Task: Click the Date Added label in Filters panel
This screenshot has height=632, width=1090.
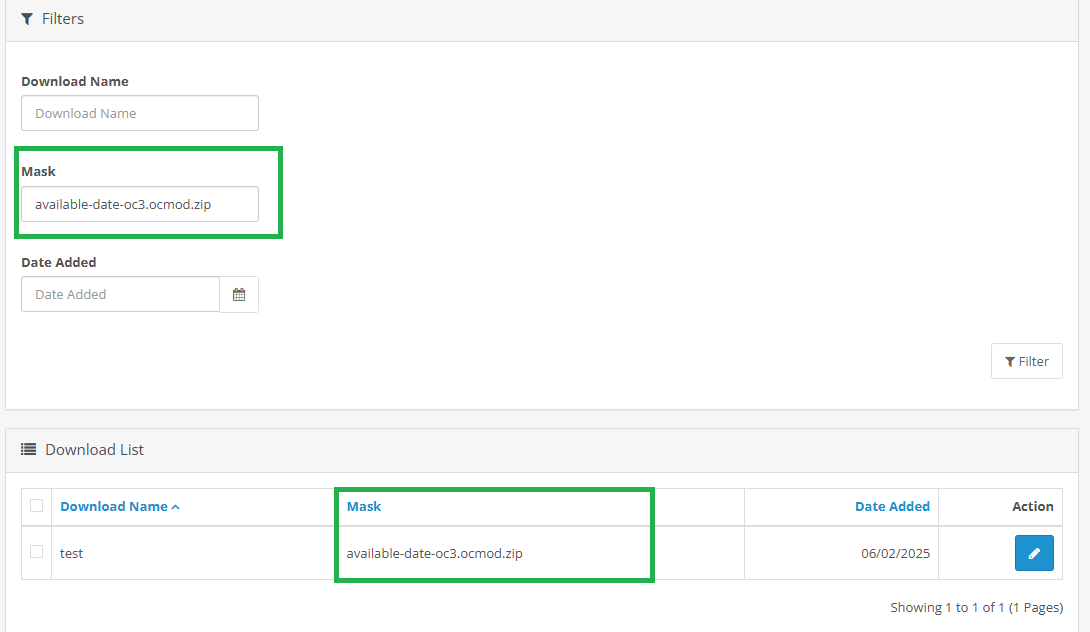Action: click(59, 263)
